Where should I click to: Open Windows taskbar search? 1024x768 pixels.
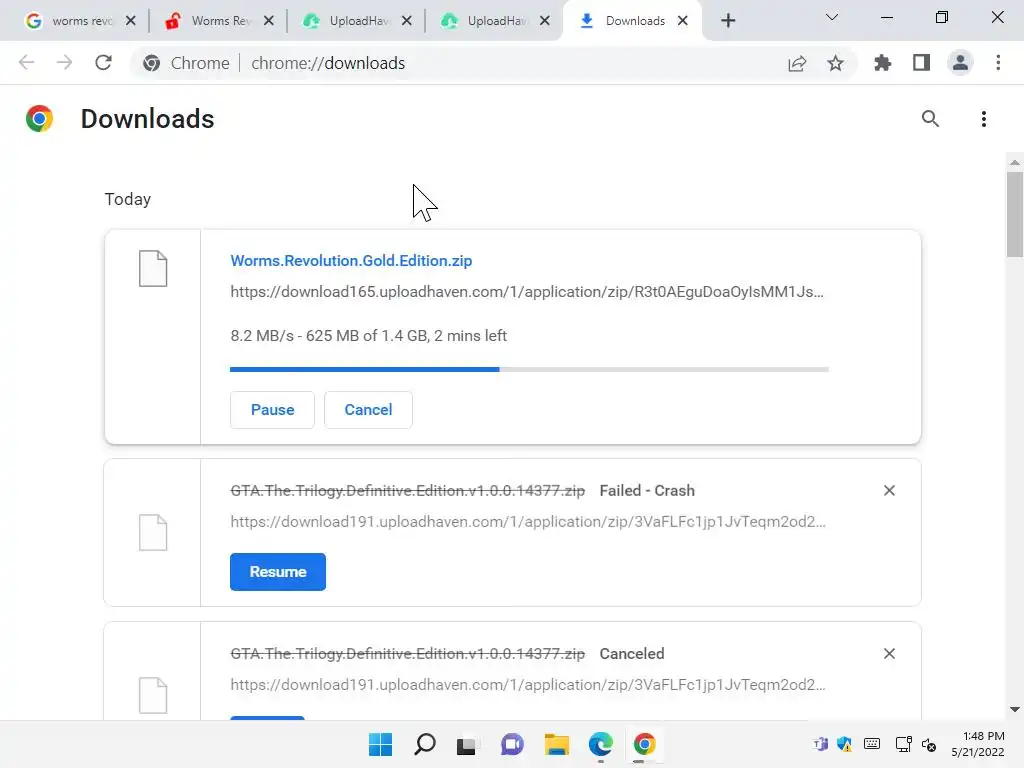coord(424,744)
